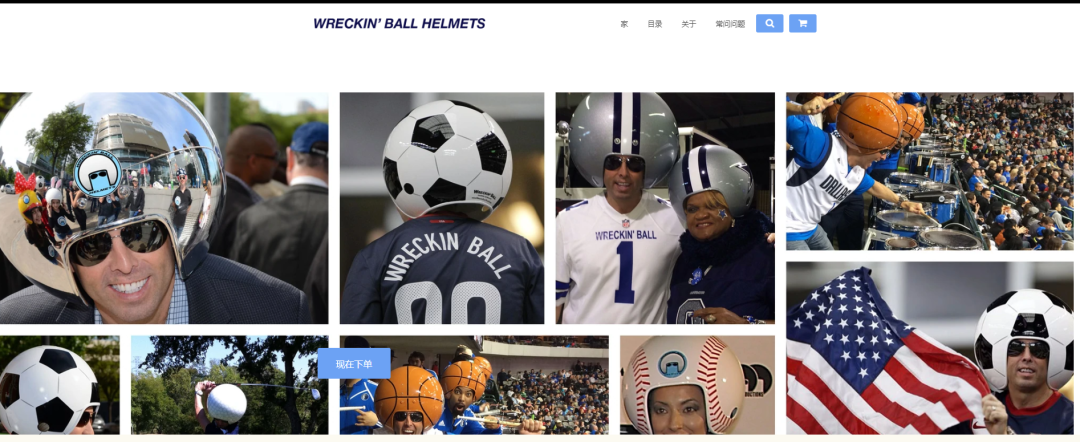
Task: Open the search icon button
Action: point(769,23)
